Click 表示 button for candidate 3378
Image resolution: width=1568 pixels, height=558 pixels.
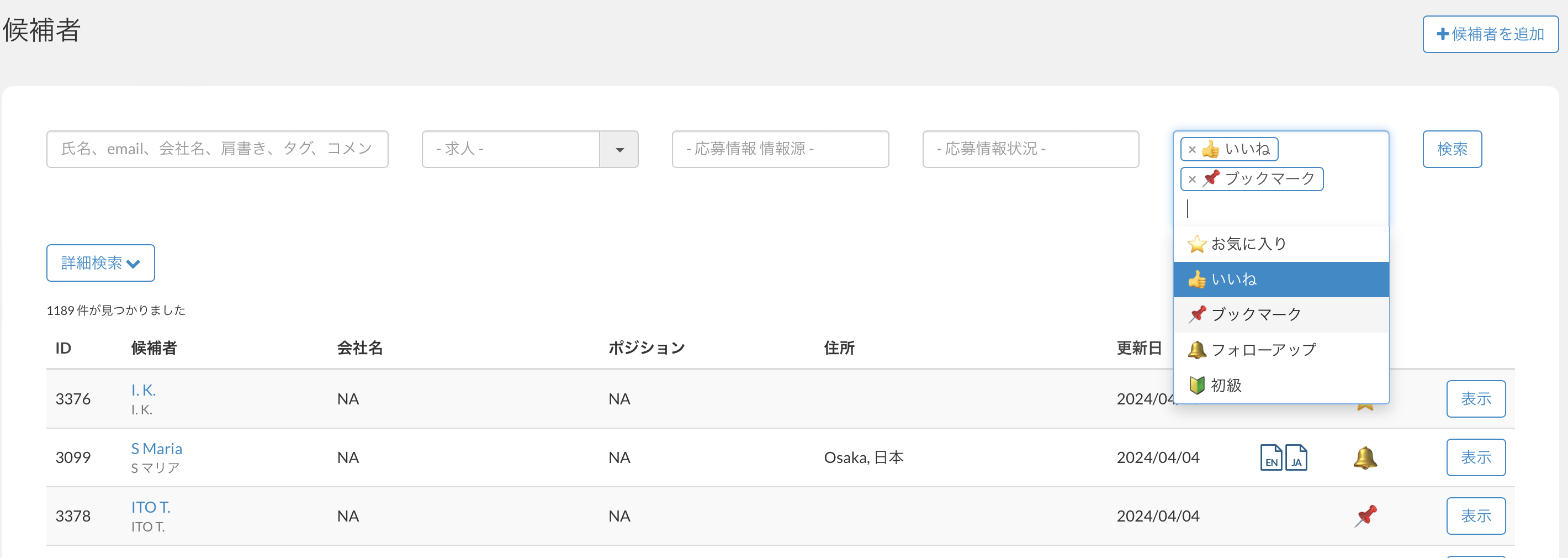(x=1475, y=516)
